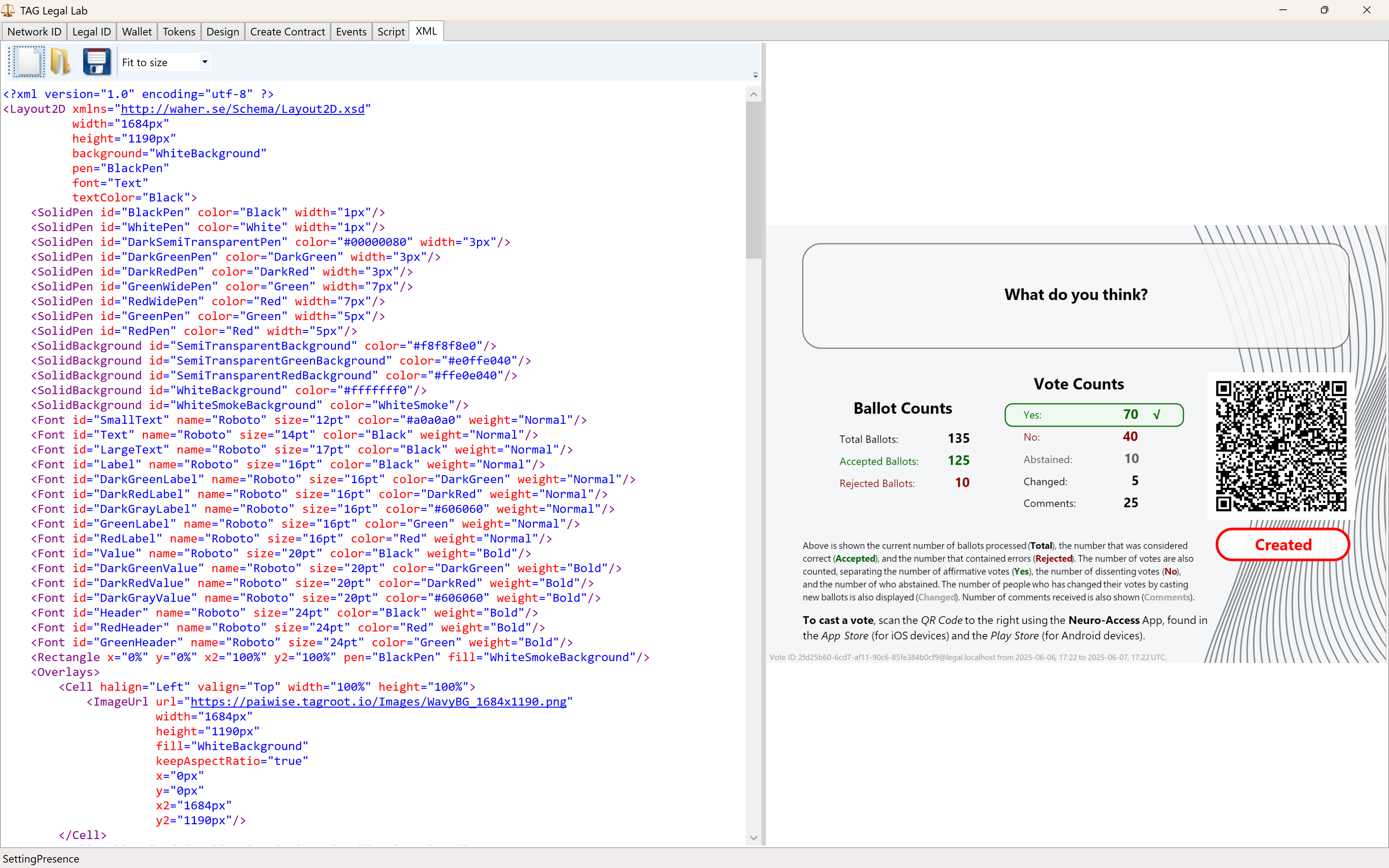This screenshot has width=1389, height=868.
Task: Click the SolidPen id="BlackPen" line
Action: point(208,212)
